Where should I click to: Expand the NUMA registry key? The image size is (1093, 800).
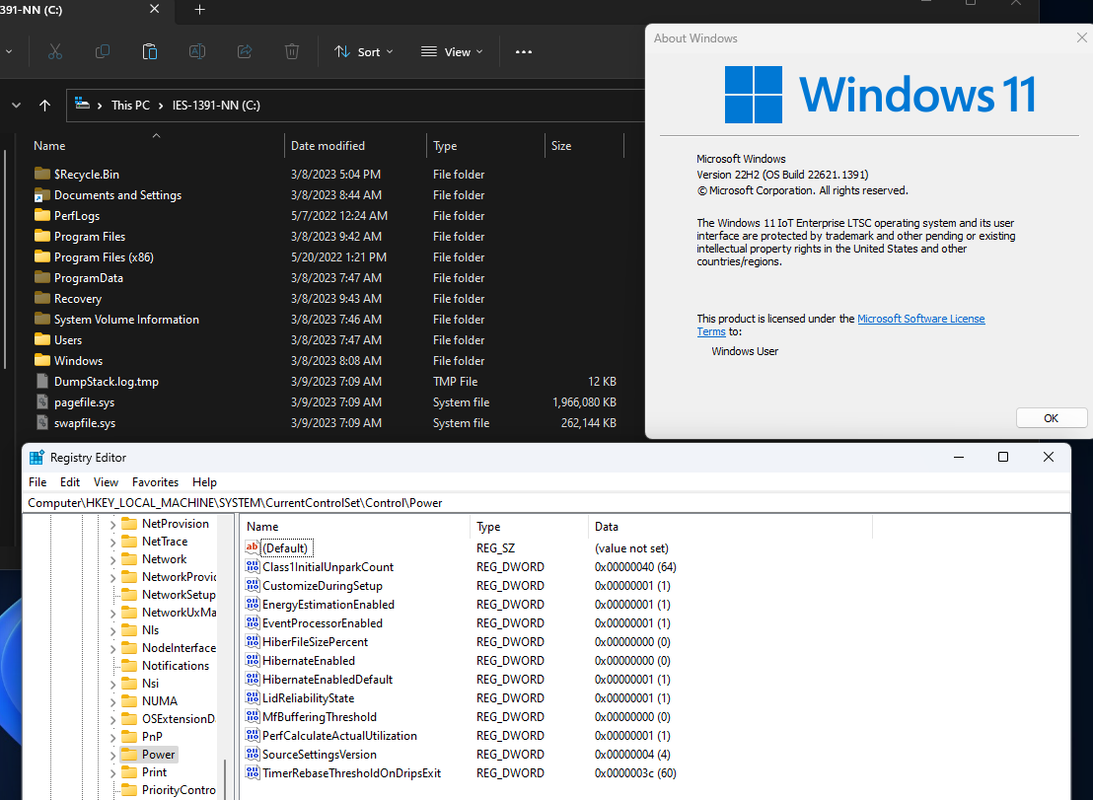(x=112, y=701)
